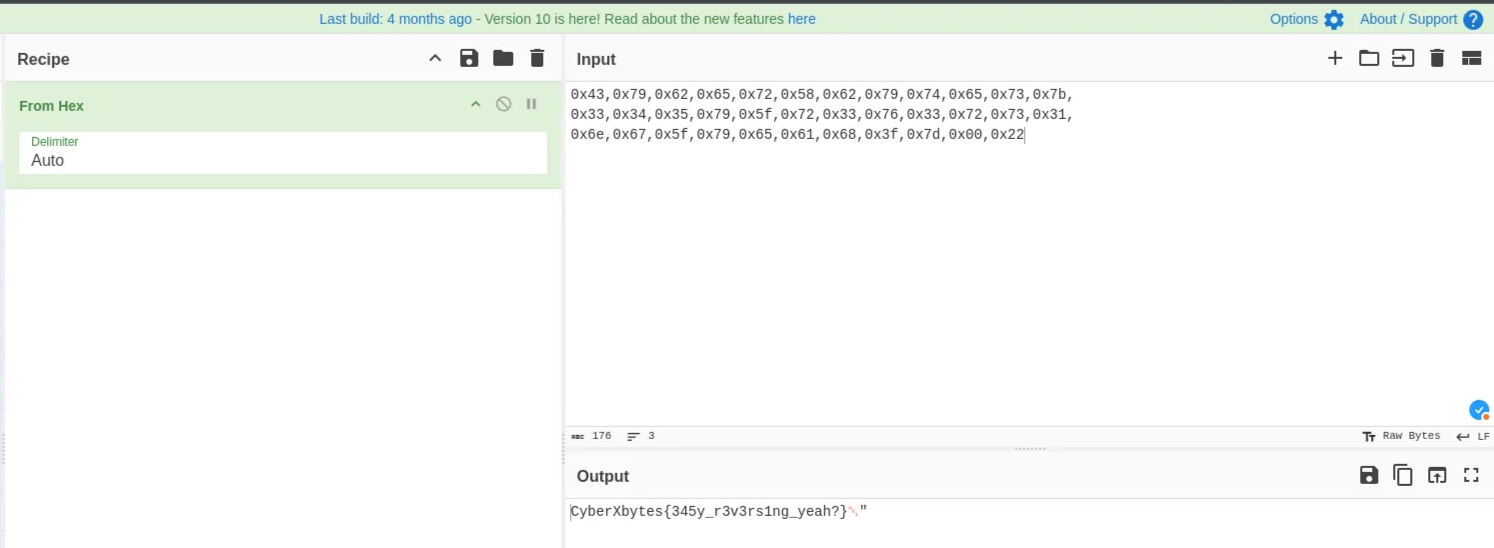Image resolution: width=1494 pixels, height=548 pixels.
Task: Collapse the From Hex operation
Action: [476, 105]
